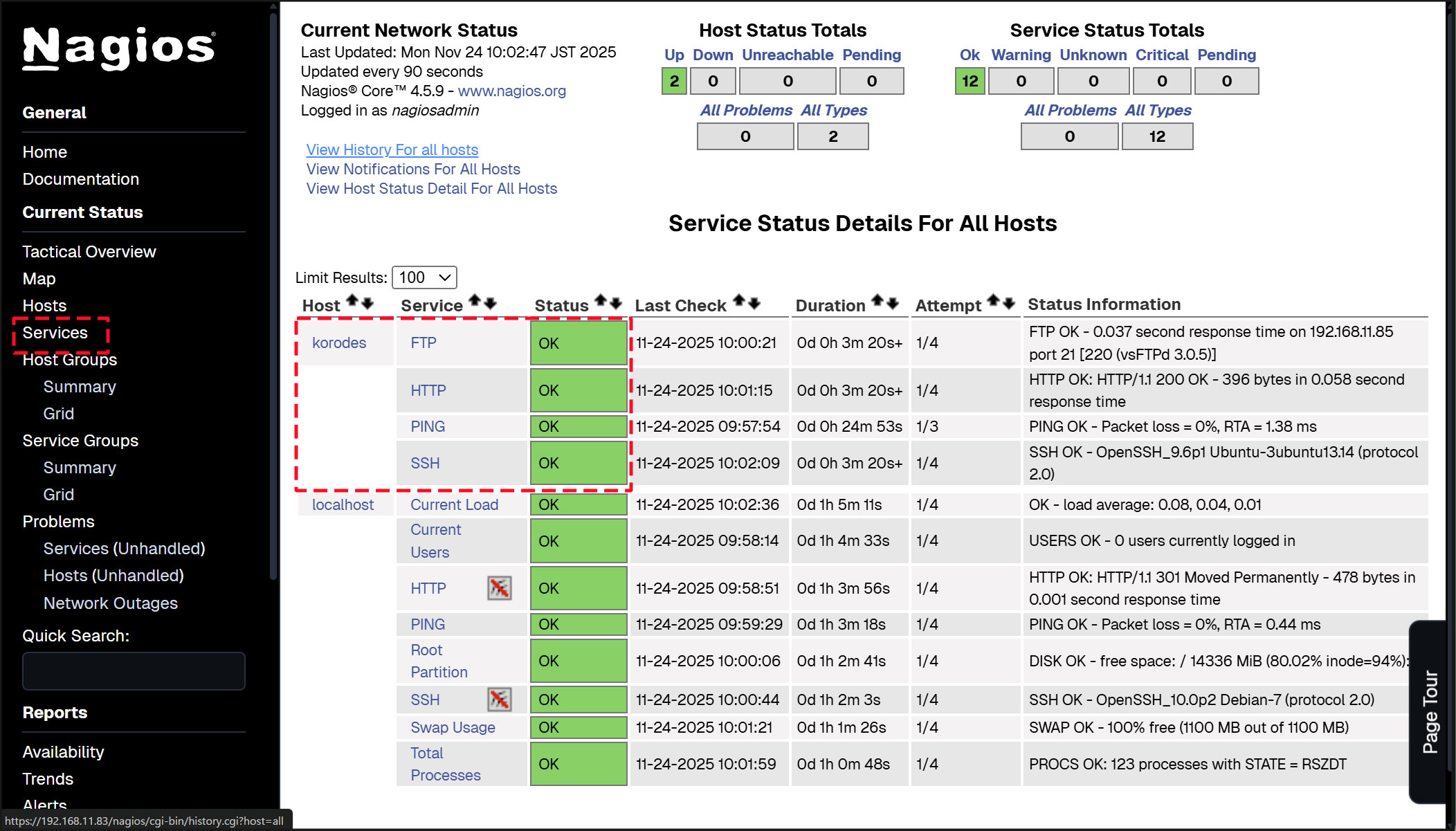This screenshot has height=831, width=1456.
Task: Click the Nagios logo
Action: [119, 48]
